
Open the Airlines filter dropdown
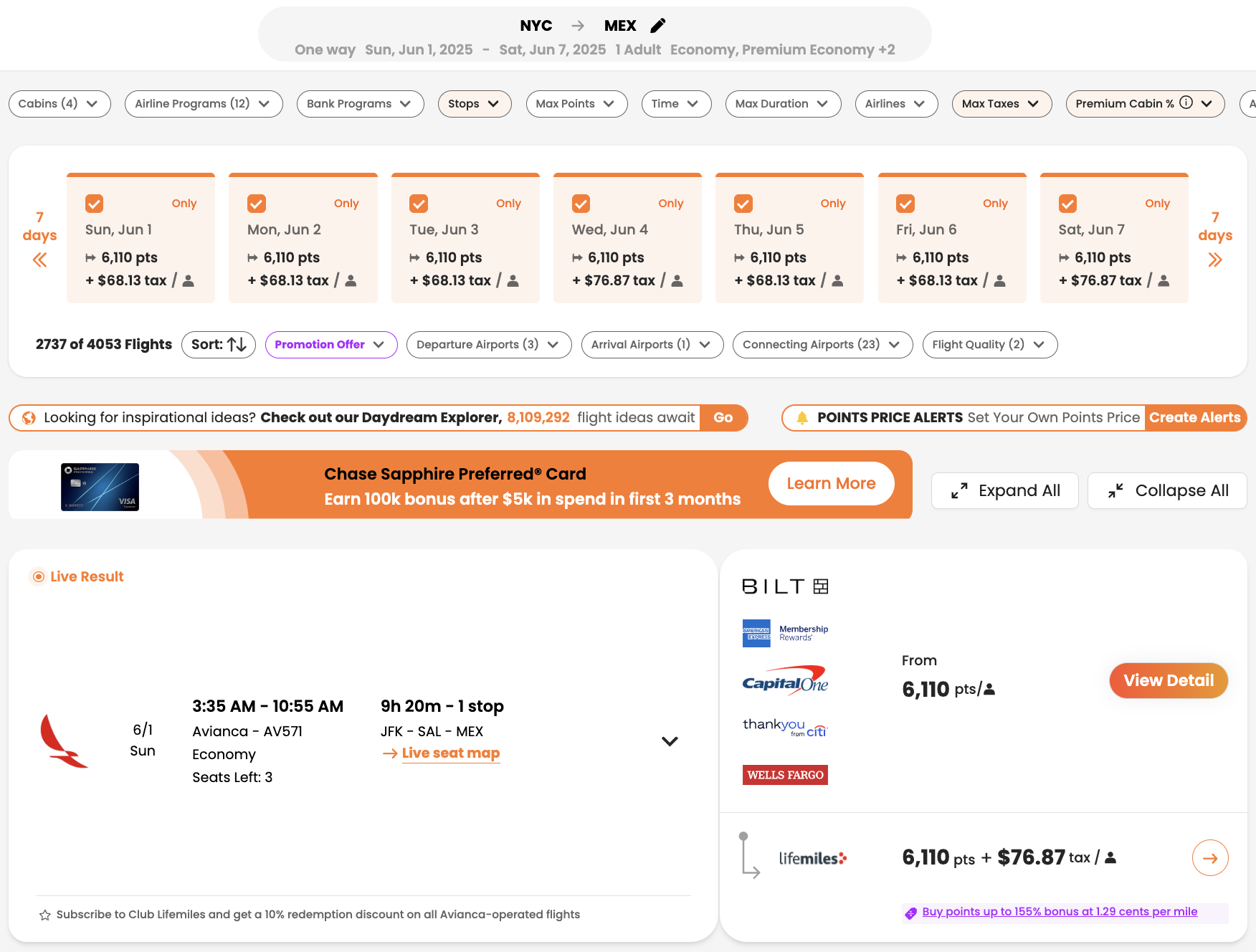click(896, 104)
